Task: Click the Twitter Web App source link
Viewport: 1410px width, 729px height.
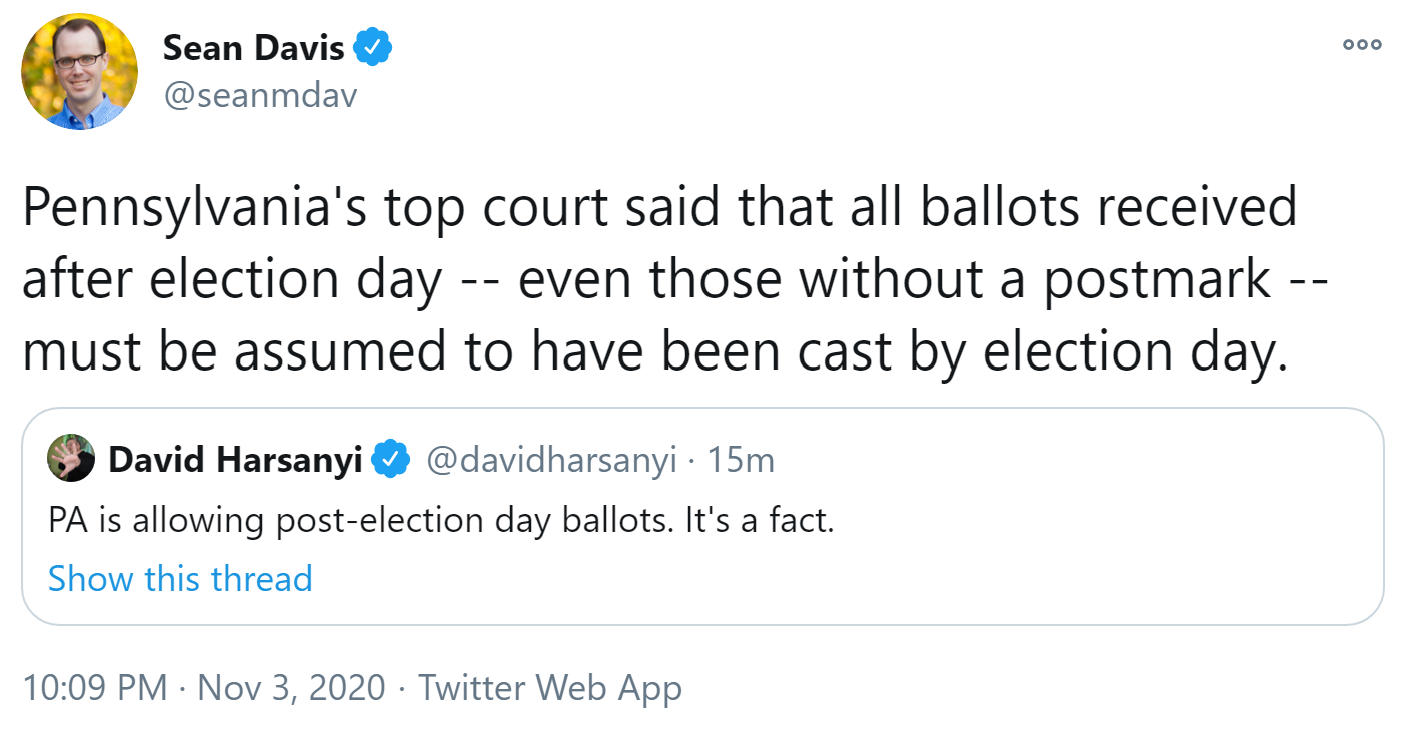Action: 550,688
